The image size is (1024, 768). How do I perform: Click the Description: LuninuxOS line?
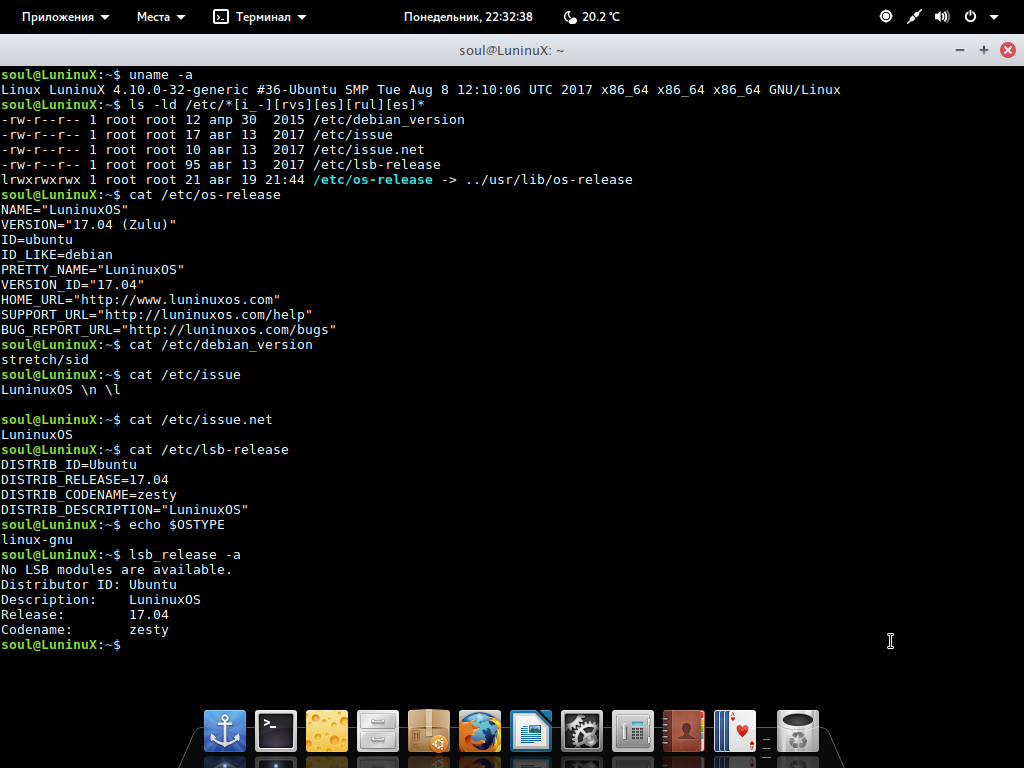[101, 600]
